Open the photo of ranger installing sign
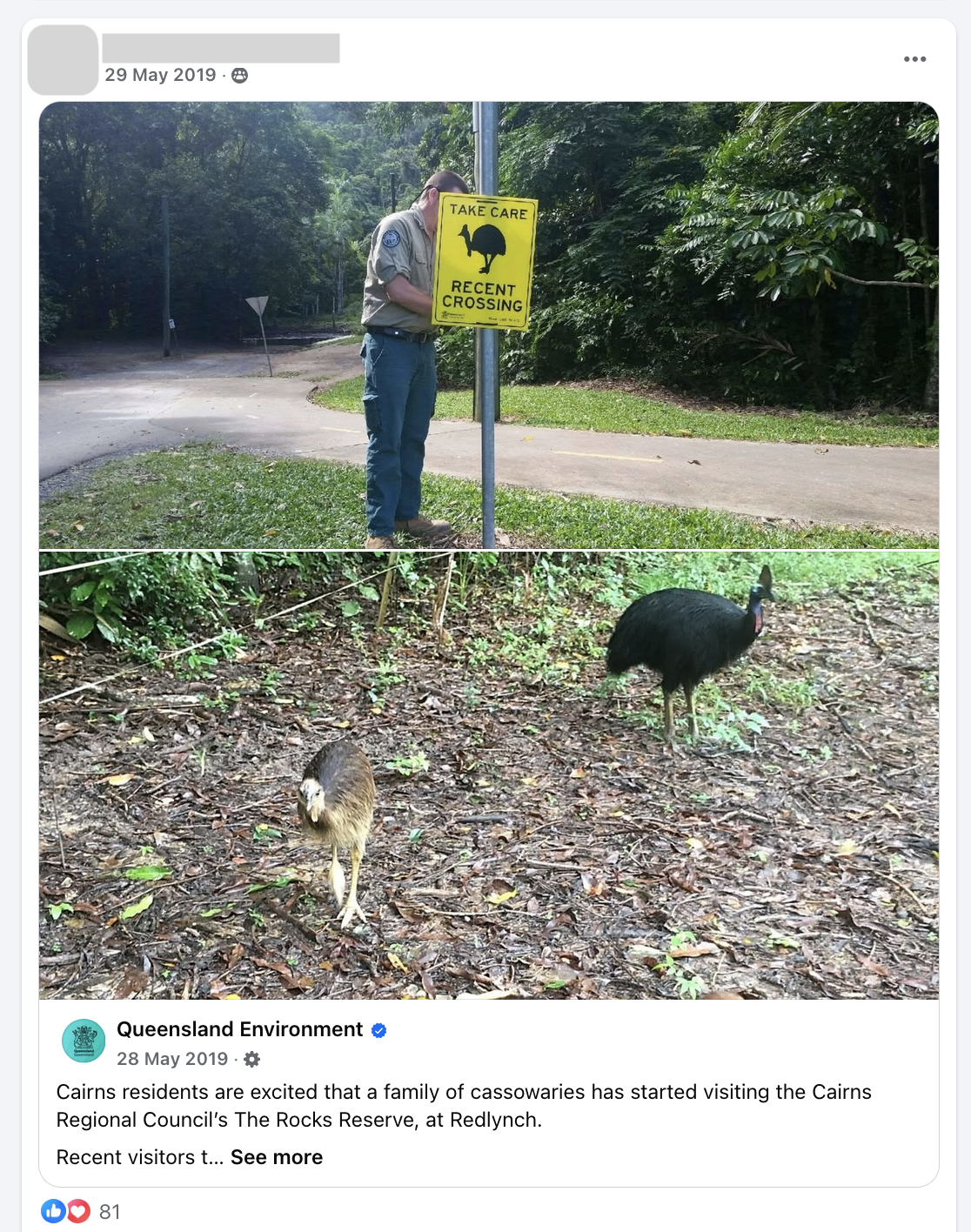 (489, 325)
